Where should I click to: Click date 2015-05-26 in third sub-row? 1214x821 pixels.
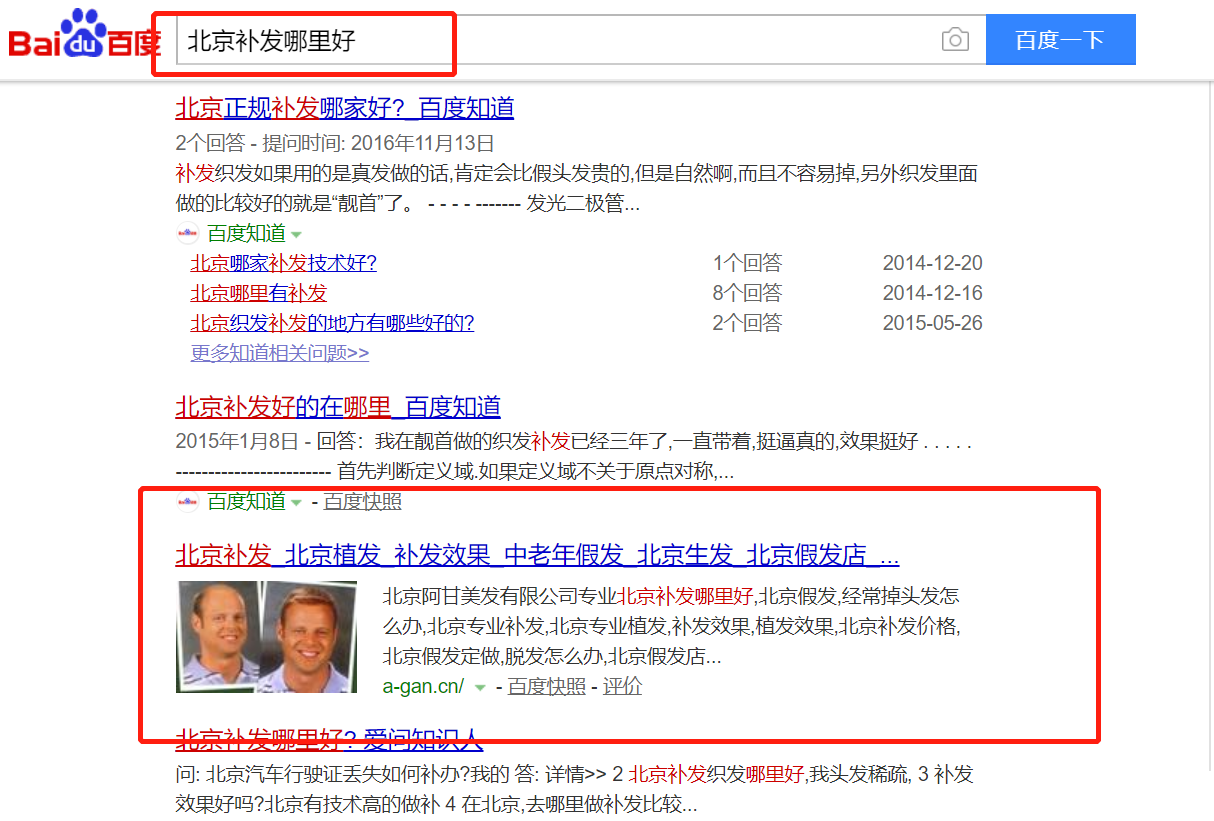pos(932,323)
